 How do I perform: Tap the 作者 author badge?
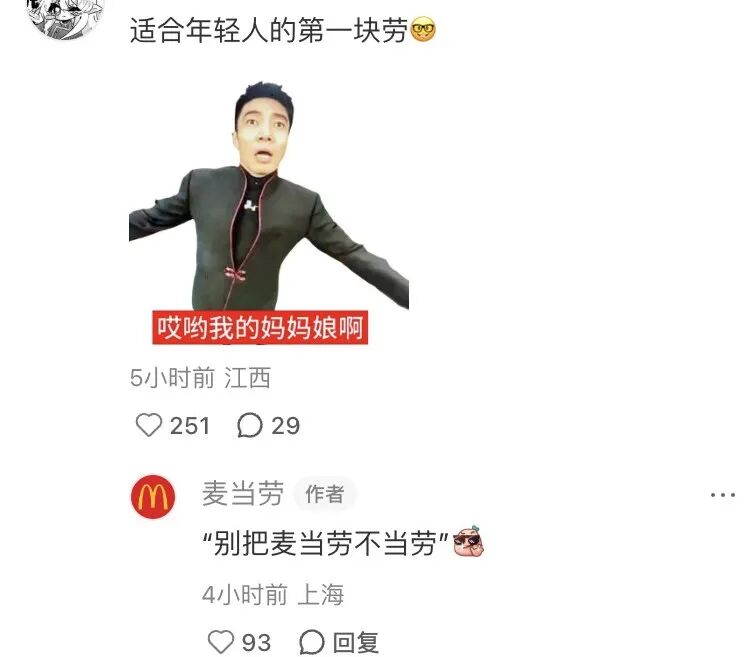tap(325, 494)
